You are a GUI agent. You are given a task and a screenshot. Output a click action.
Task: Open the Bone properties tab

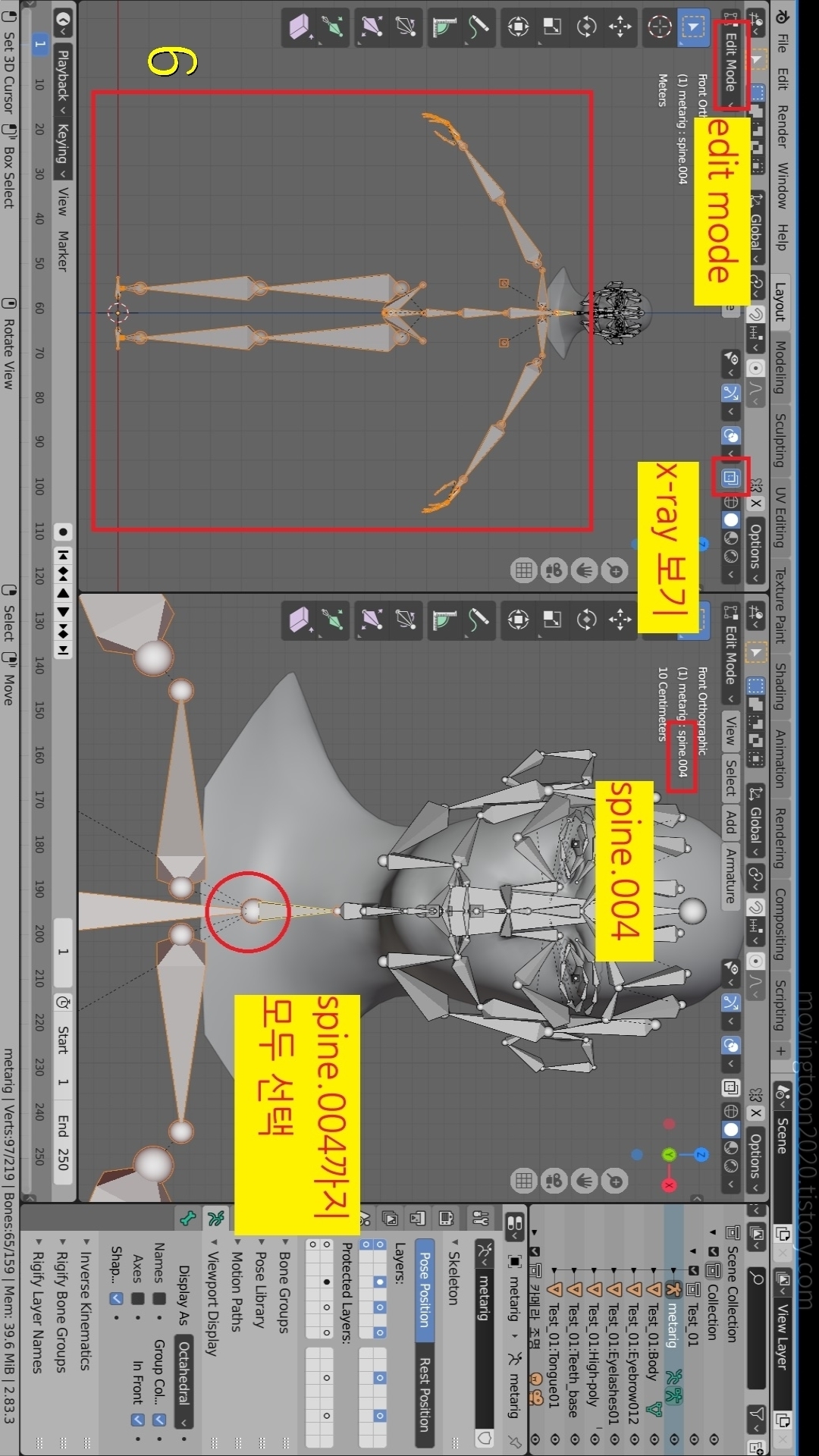pos(188,1219)
